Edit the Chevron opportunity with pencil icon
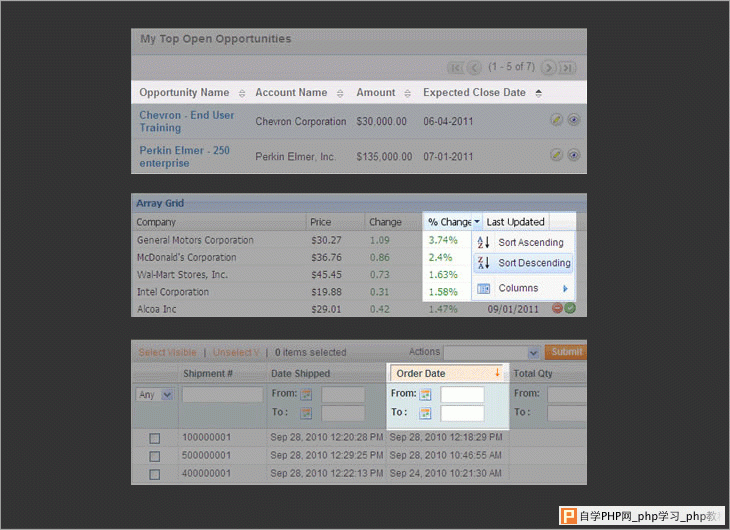This screenshot has width=730, height=530. (556, 120)
